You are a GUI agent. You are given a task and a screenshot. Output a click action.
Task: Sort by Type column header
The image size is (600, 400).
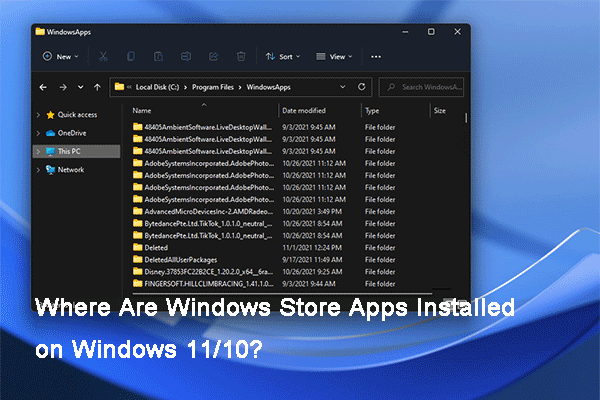[372, 111]
